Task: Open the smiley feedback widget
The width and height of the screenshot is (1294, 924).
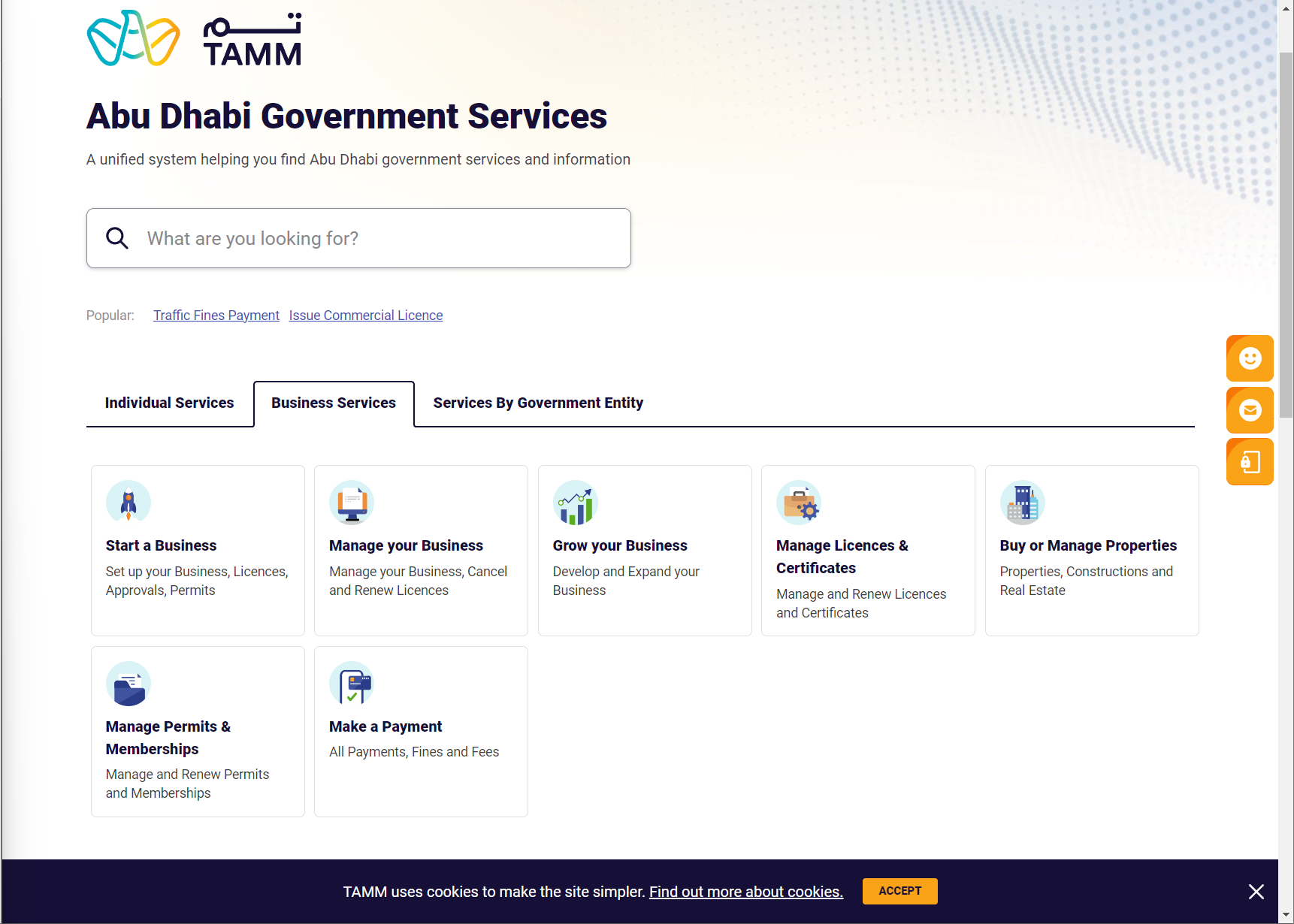Action: tap(1250, 358)
